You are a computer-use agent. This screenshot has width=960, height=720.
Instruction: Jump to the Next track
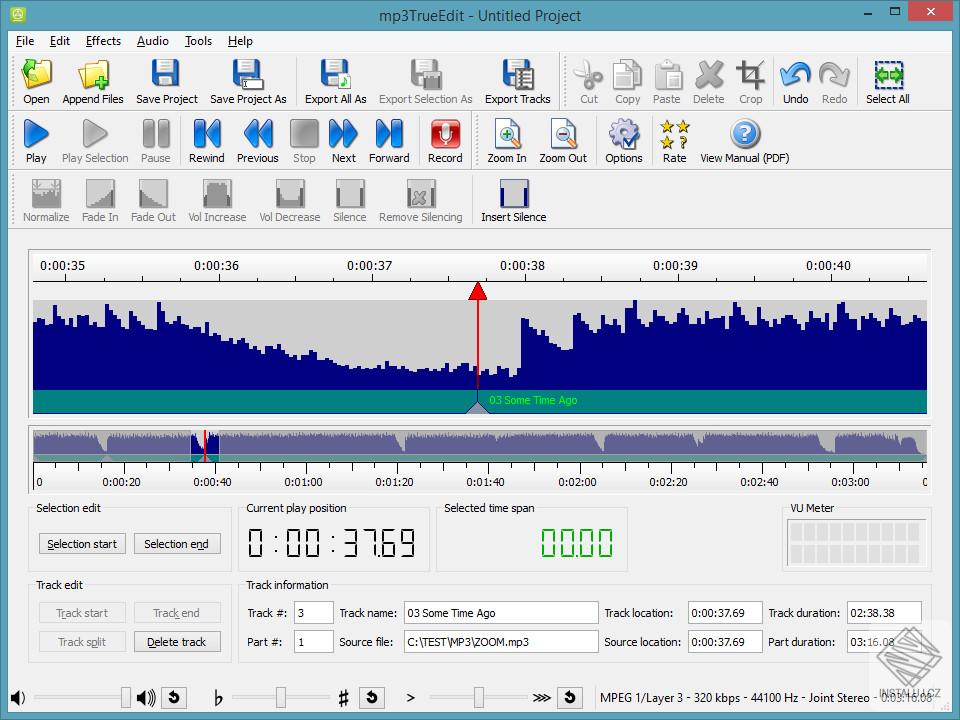point(343,135)
